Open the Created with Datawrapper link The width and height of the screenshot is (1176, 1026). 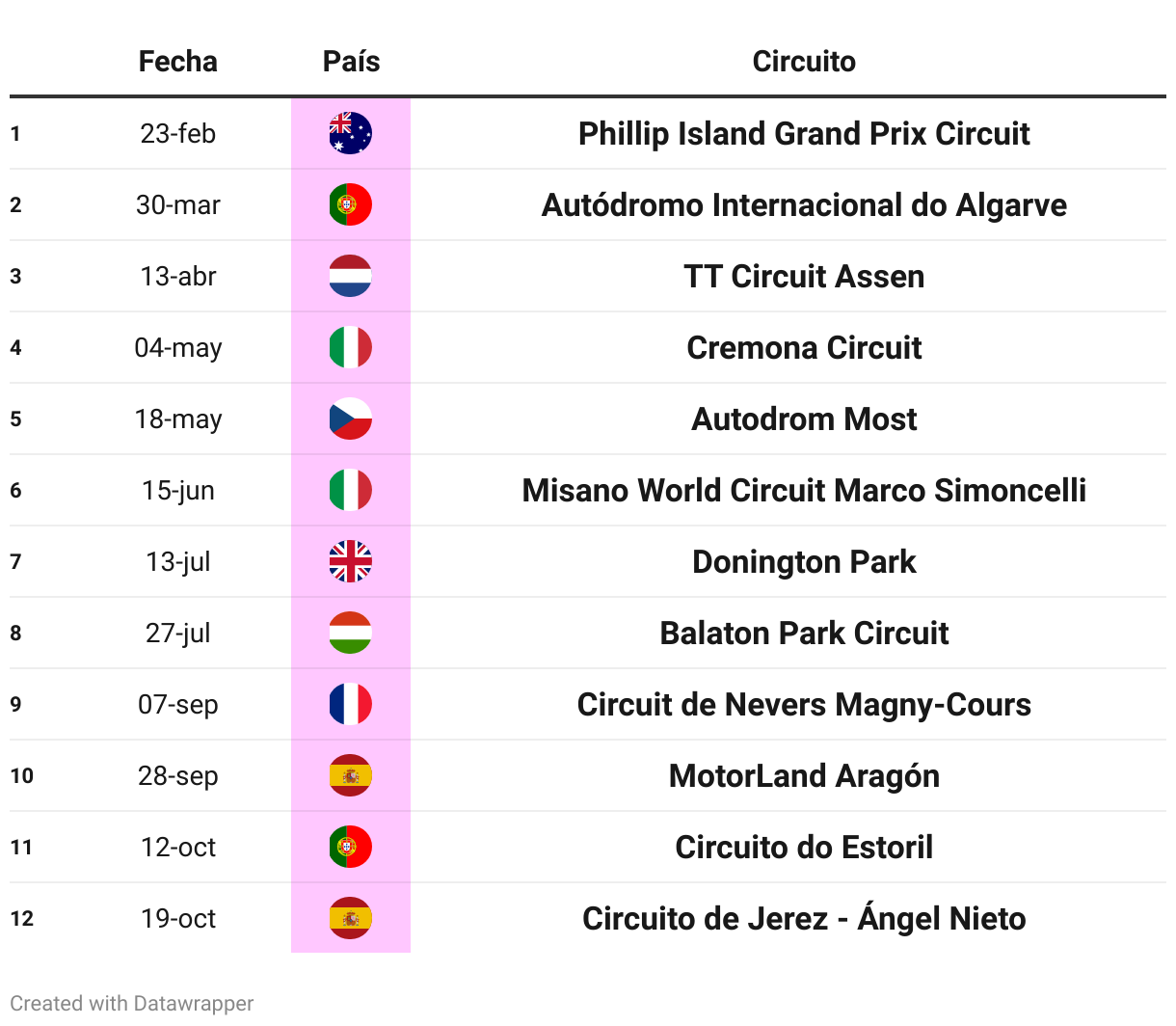point(132,1003)
